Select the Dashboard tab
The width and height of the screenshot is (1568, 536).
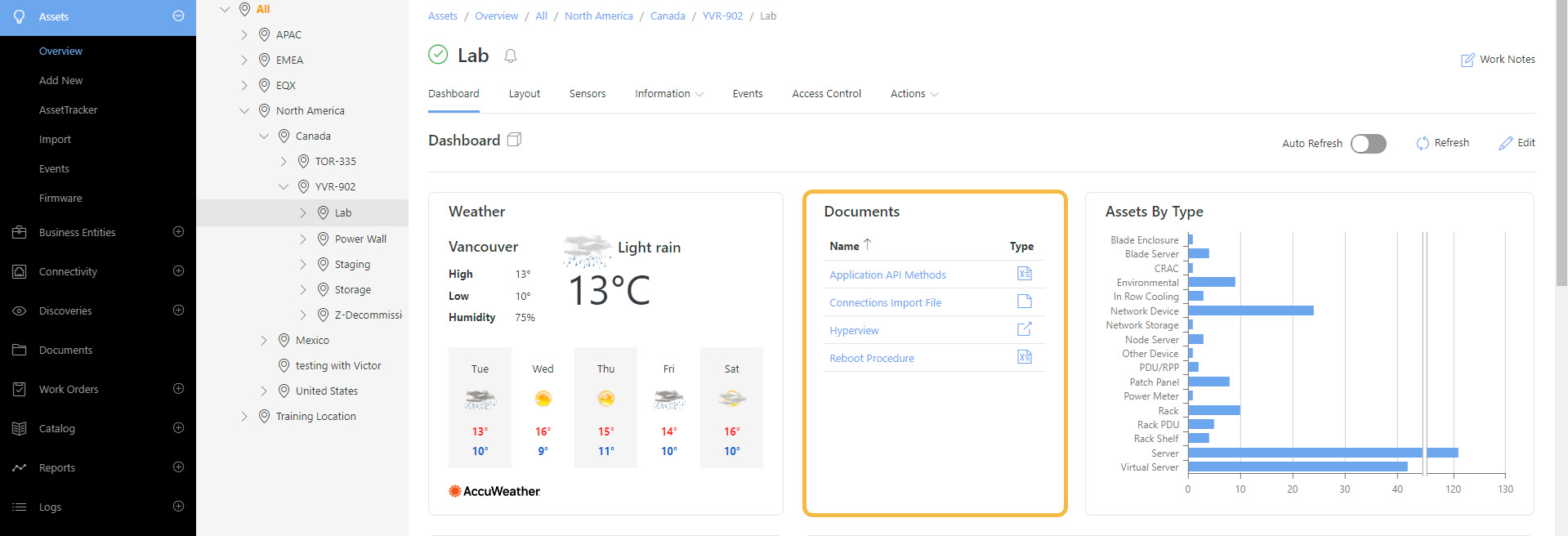(453, 94)
